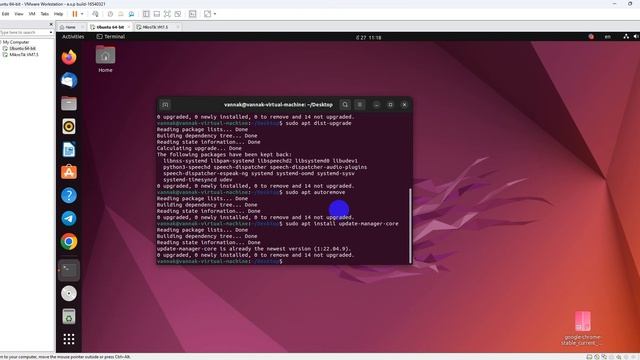Close the Ubuntu 64-bit tab
640x360 pixels.
click(129, 27)
